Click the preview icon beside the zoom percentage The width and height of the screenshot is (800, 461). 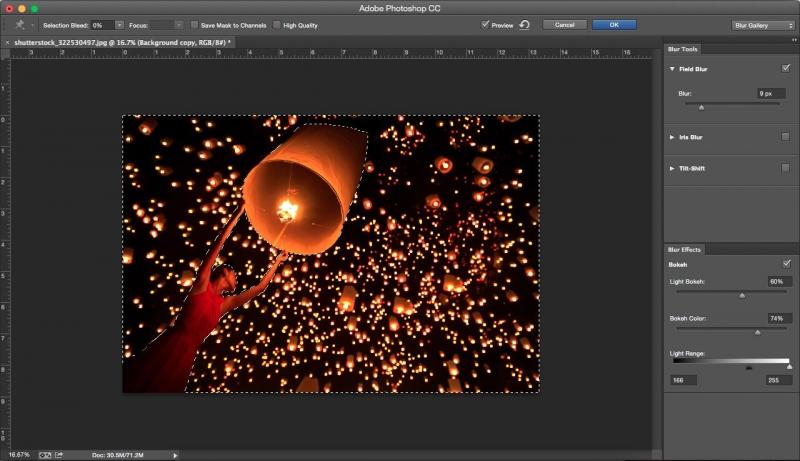pyautogui.click(x=44, y=454)
